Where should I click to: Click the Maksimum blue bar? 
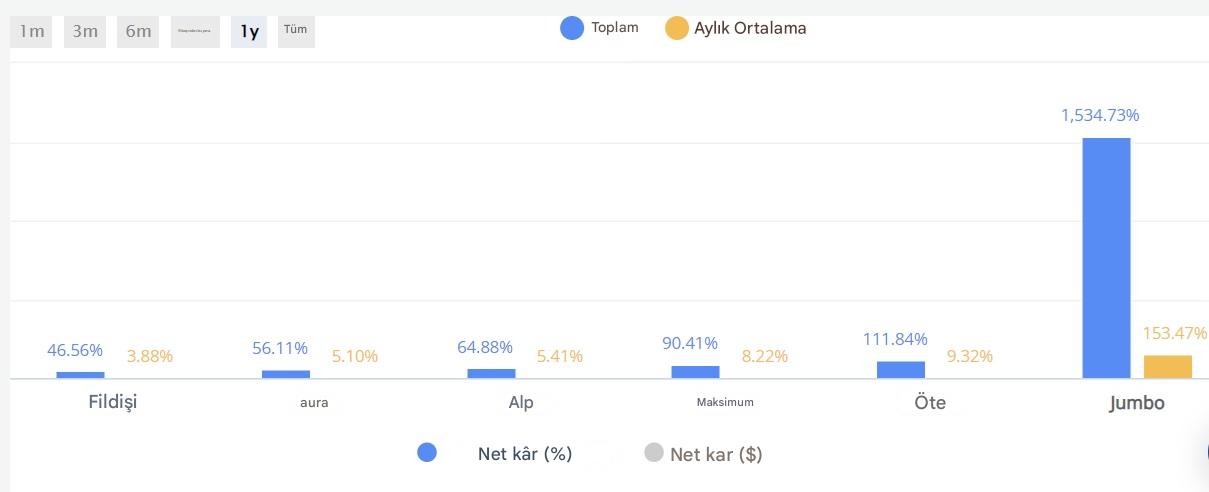pos(695,372)
